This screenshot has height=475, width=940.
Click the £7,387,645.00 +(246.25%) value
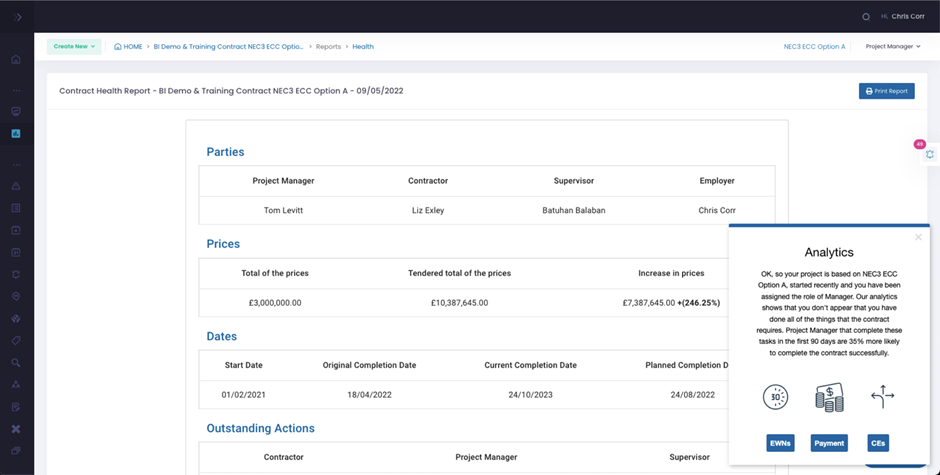click(x=671, y=303)
